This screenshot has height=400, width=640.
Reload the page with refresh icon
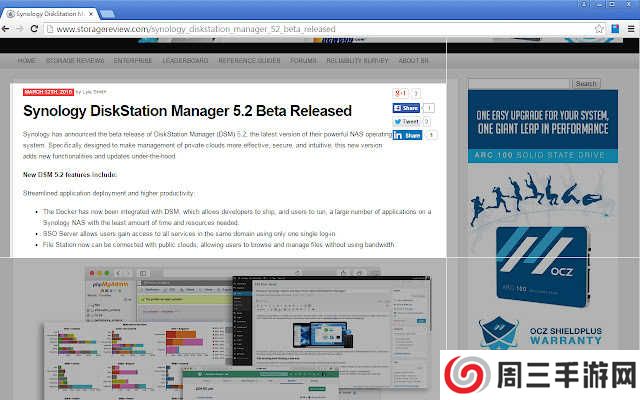pos(34,29)
